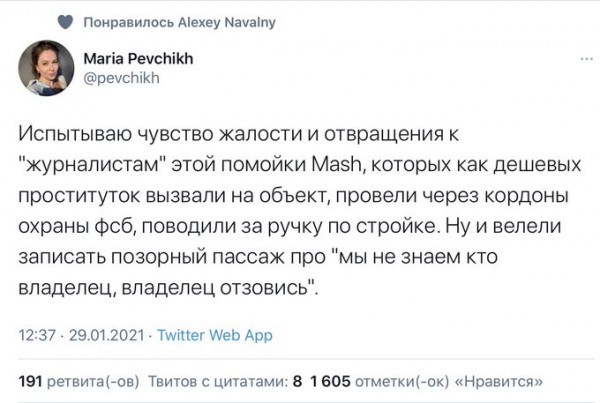Open Твитов с цитатами list
Viewport: 600px width, 403px height.
[218, 382]
